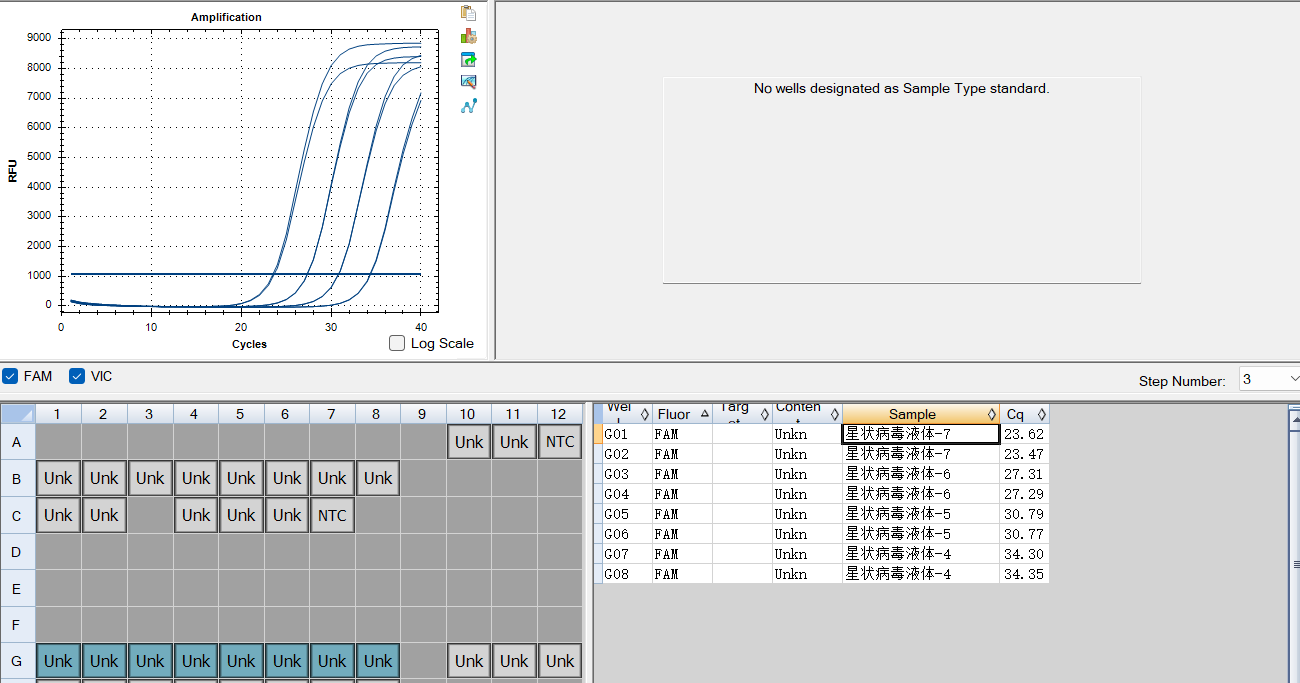Screen dimensions: 1300x683
Task: Select well B1 Unk
Action: pos(58,478)
